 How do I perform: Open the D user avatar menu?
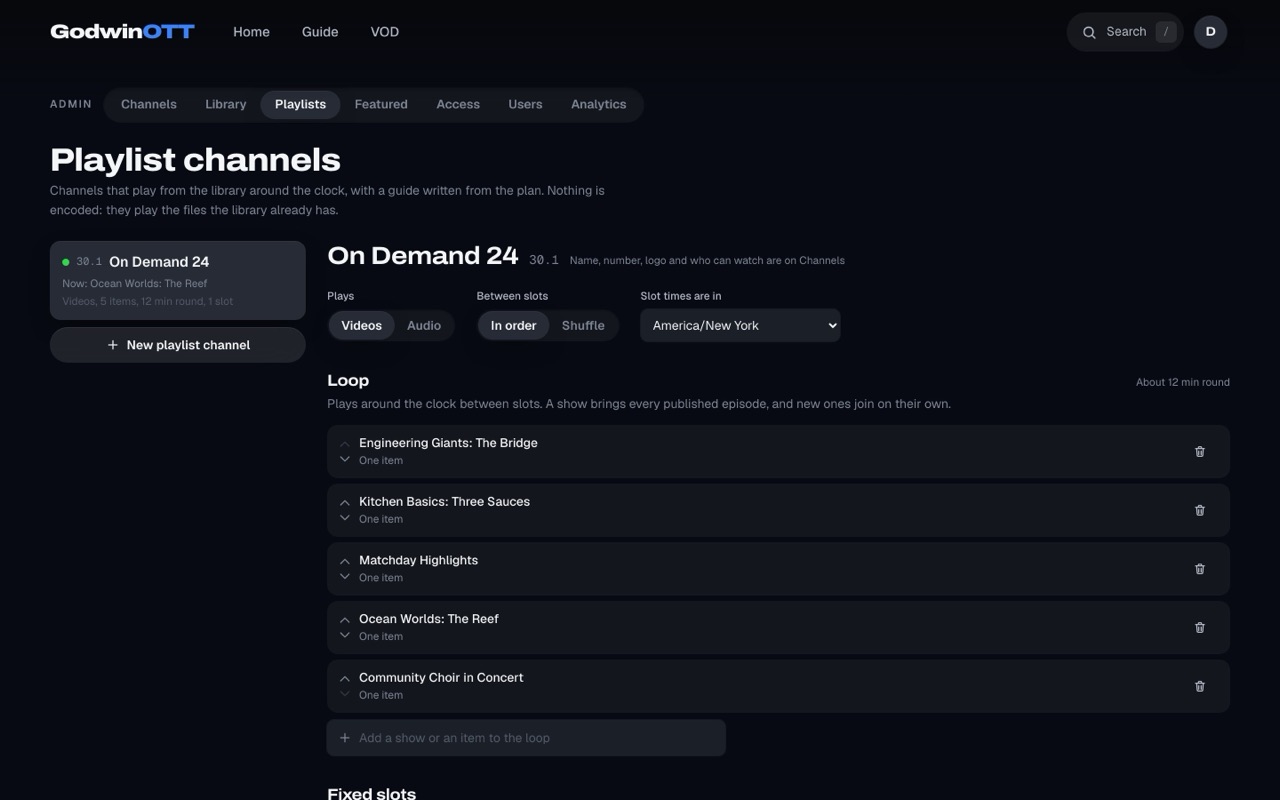pyautogui.click(x=1210, y=32)
